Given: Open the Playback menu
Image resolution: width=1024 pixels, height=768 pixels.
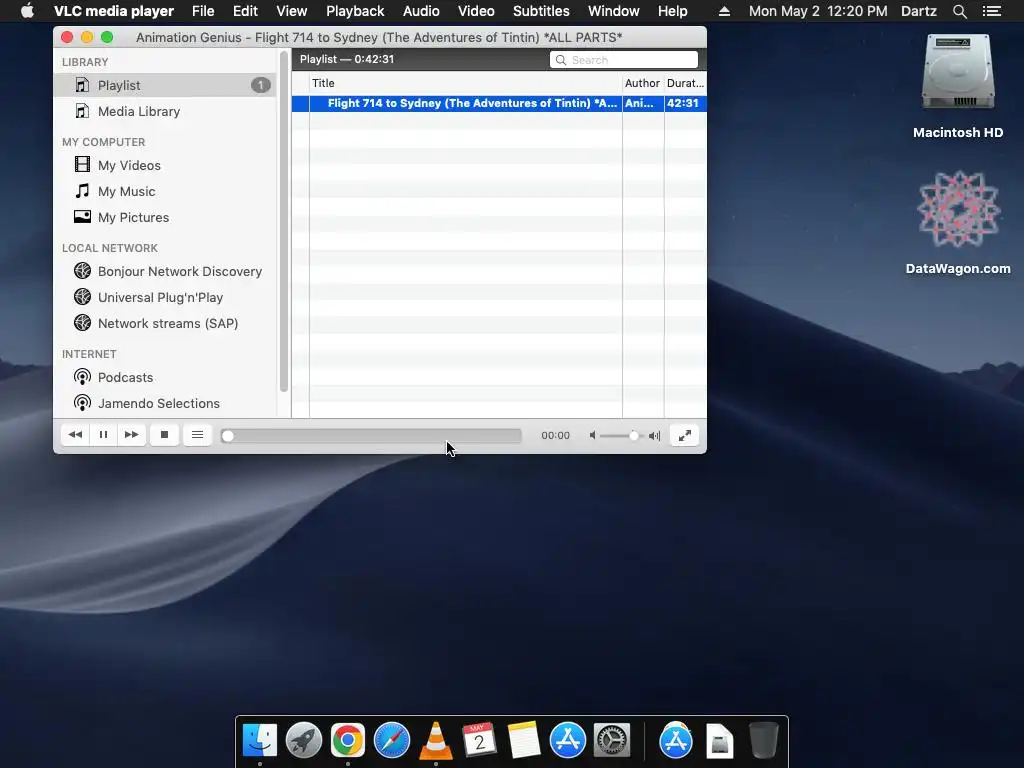Looking at the screenshot, I should [355, 11].
